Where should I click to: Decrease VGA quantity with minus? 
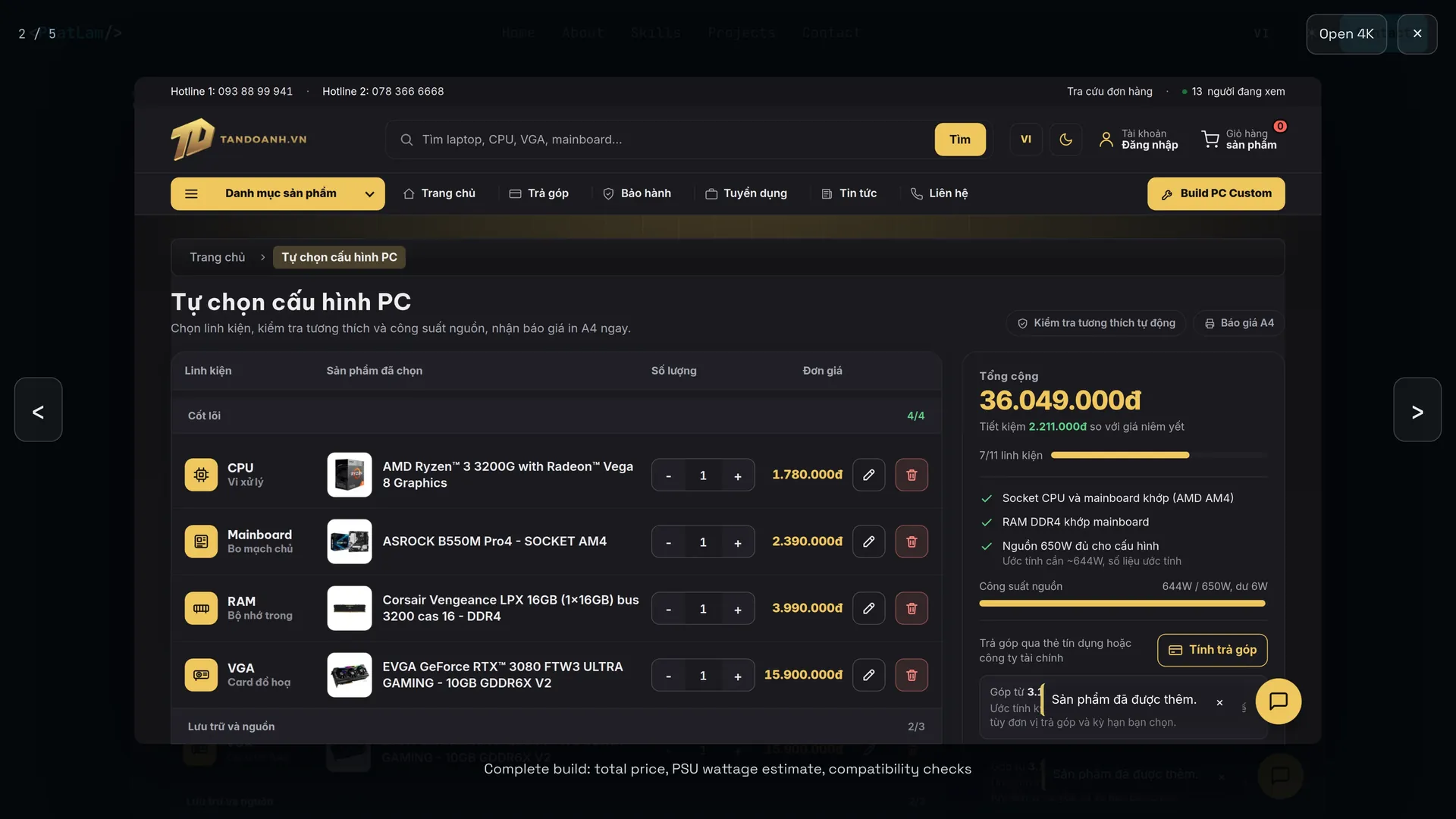pos(668,676)
